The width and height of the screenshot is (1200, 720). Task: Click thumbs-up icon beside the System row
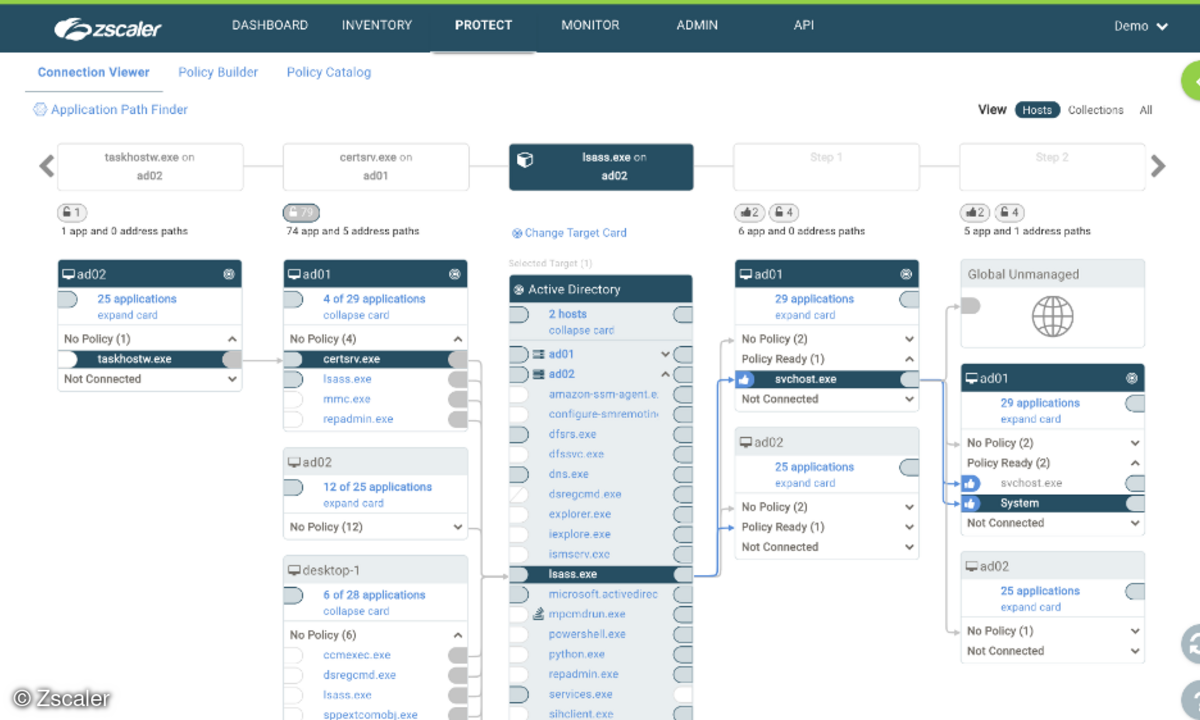[971, 503]
